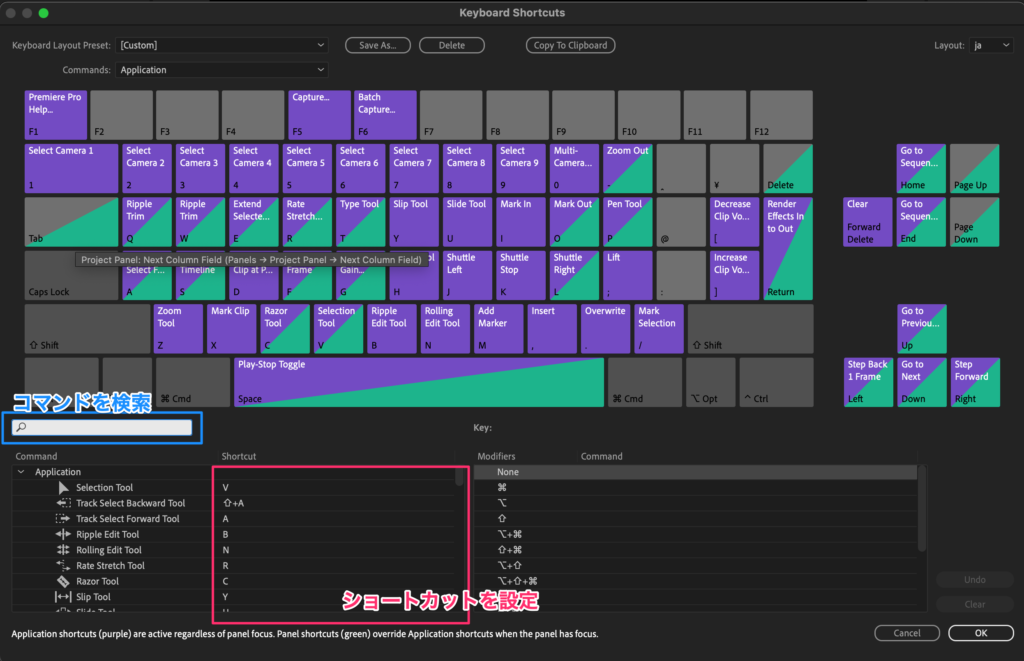
Task: Select the ⌥ only modifier row
Action: [695, 503]
